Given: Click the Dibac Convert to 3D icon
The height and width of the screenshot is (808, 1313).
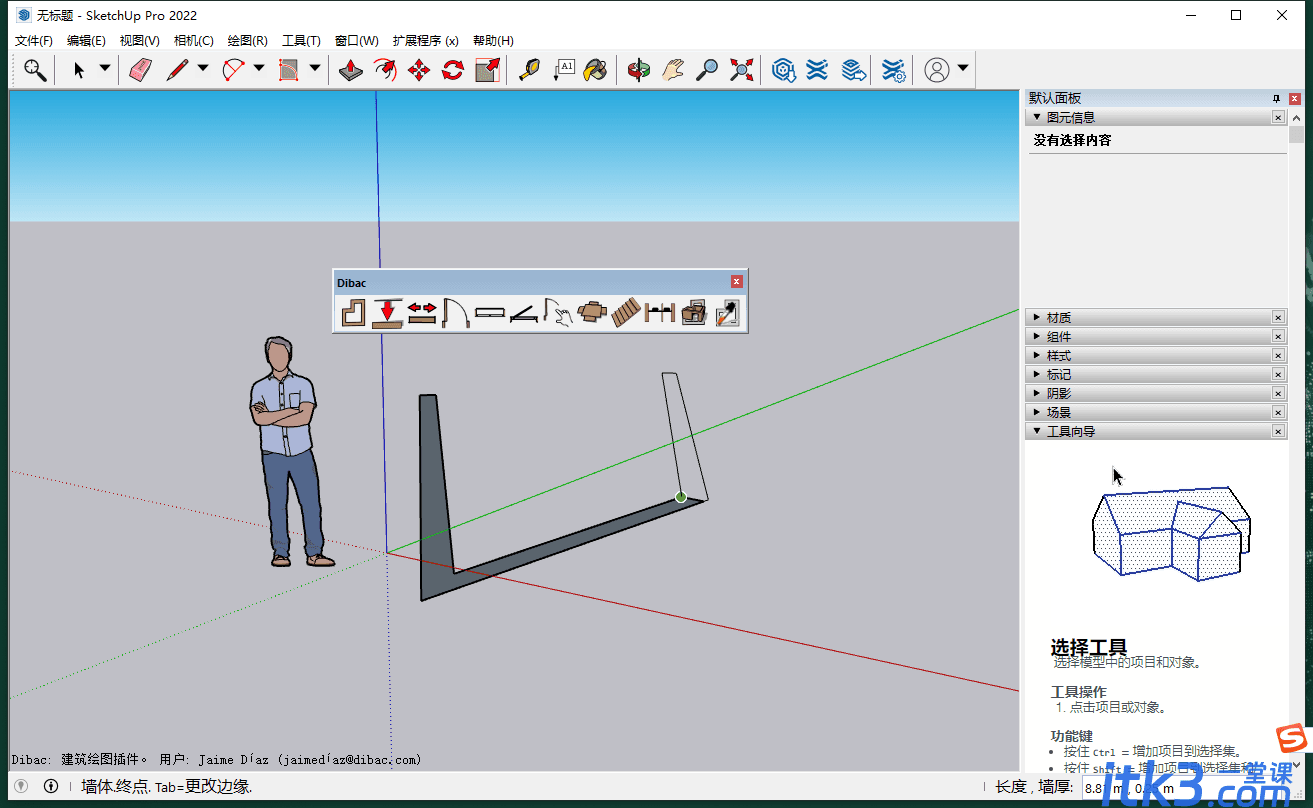Looking at the screenshot, I should 694,313.
